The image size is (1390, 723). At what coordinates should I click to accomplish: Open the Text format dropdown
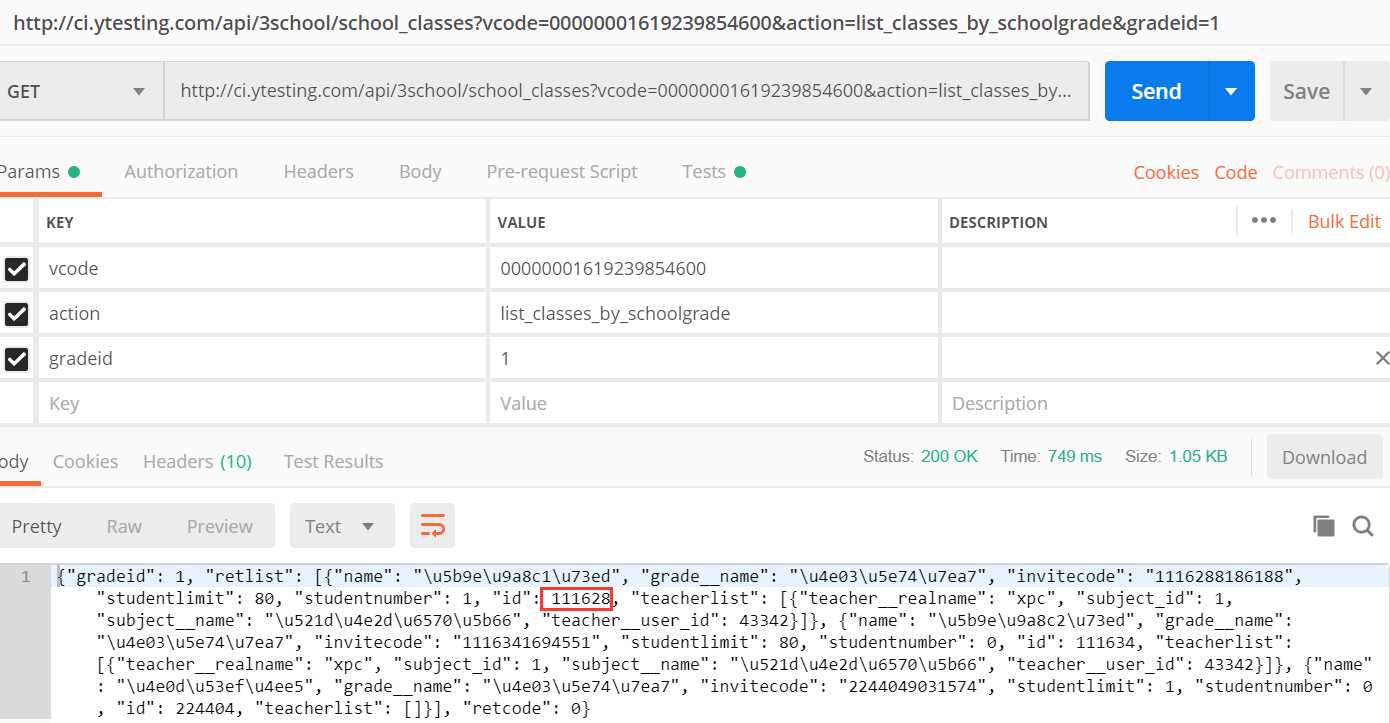coord(342,526)
